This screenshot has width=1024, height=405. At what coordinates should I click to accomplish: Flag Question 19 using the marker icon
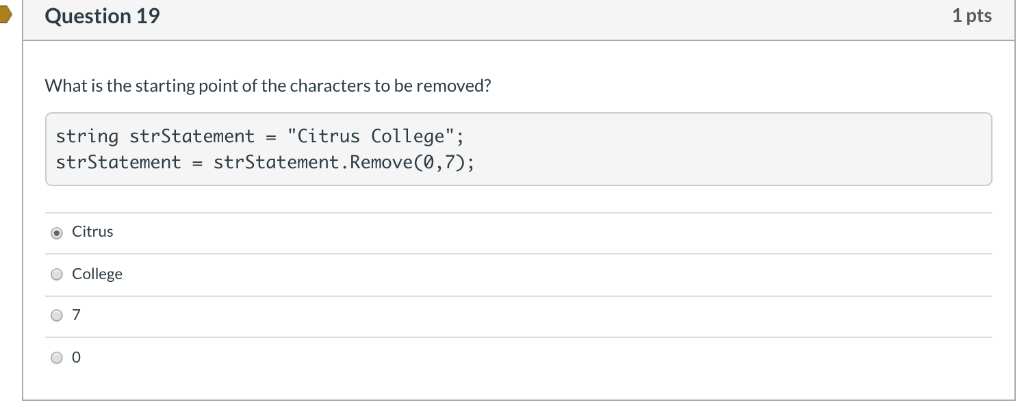click(x=5, y=15)
